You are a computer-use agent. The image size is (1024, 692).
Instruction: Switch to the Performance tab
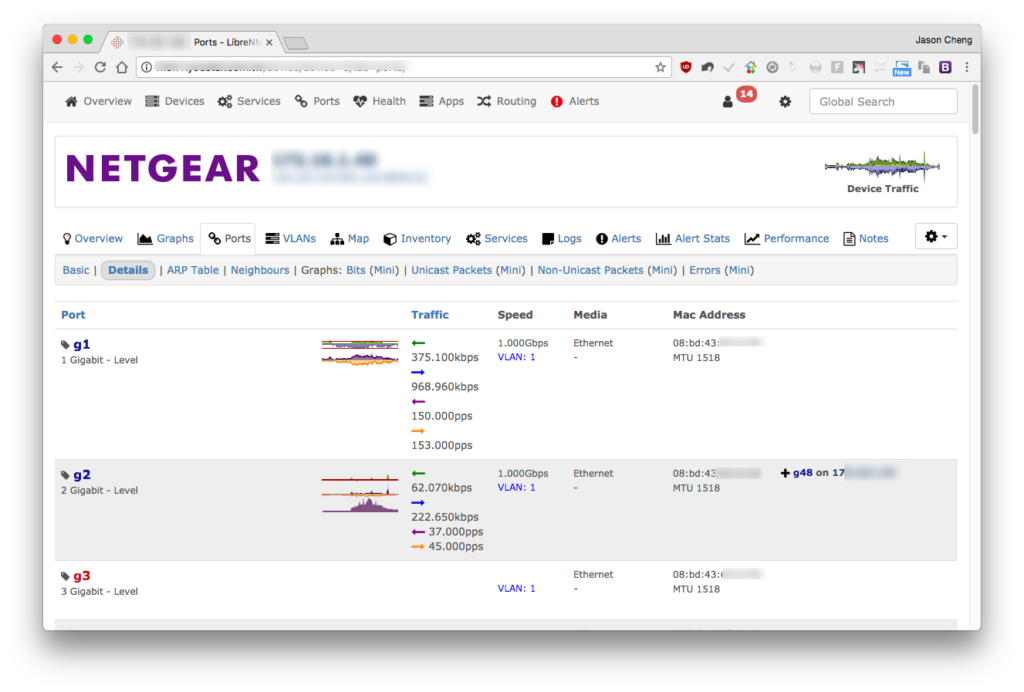[787, 239]
